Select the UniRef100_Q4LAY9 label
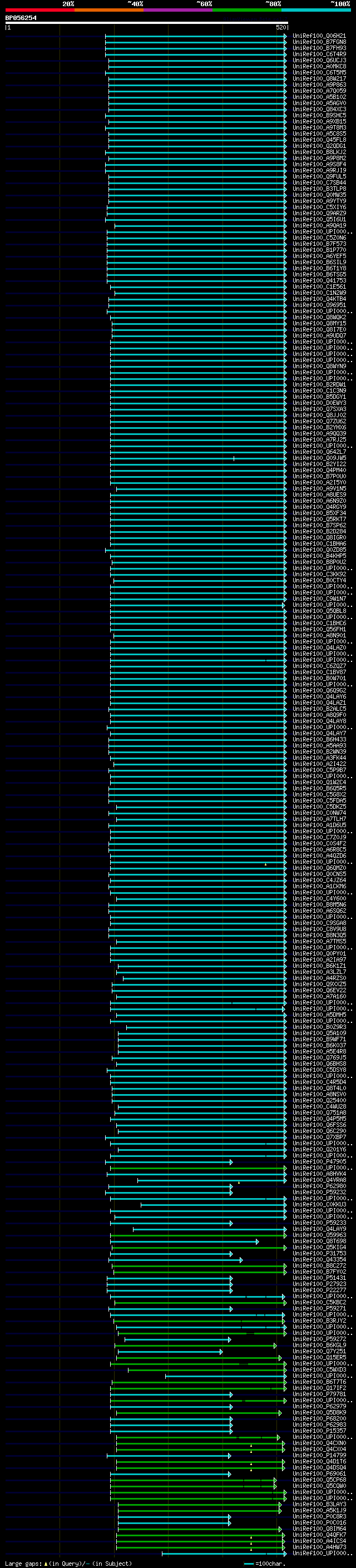 [319, 1228]
